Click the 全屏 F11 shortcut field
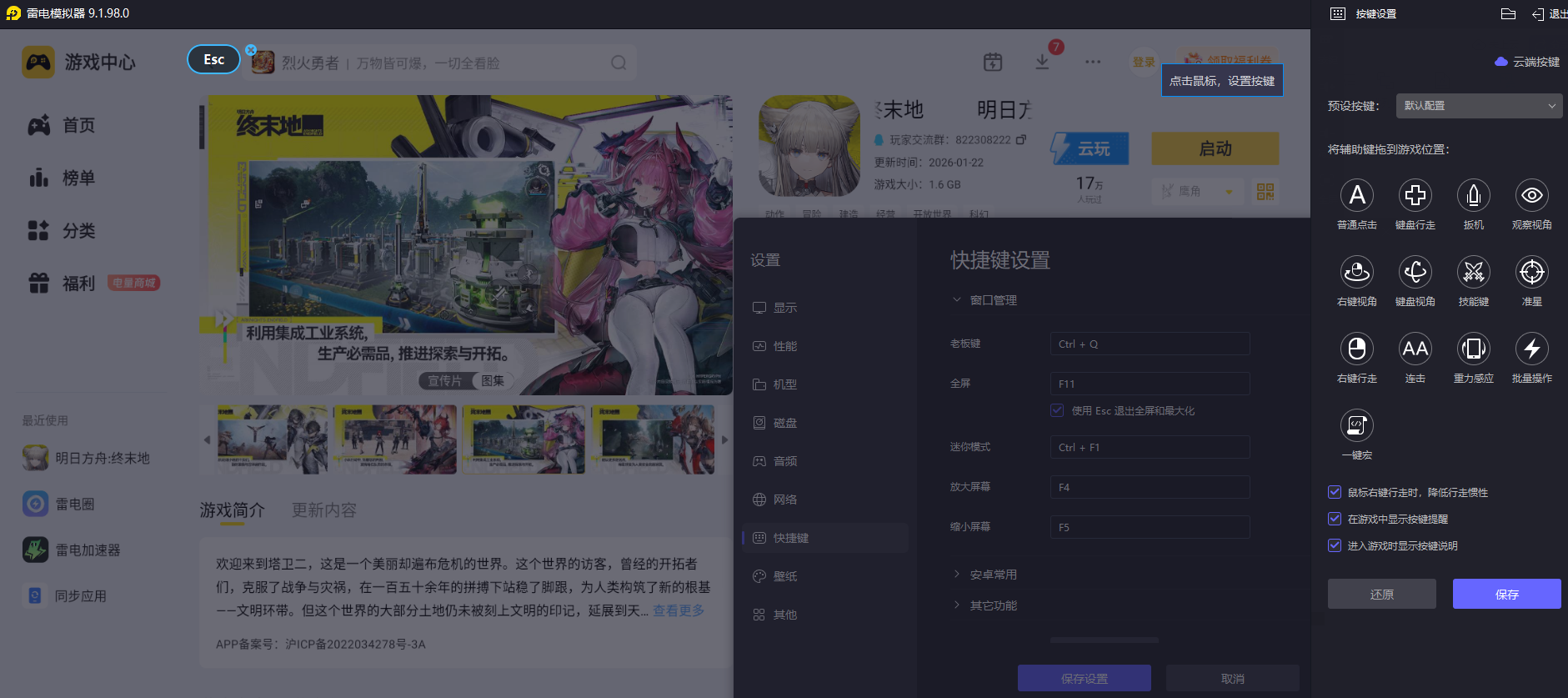Image resolution: width=1568 pixels, height=698 pixels. (x=1150, y=384)
